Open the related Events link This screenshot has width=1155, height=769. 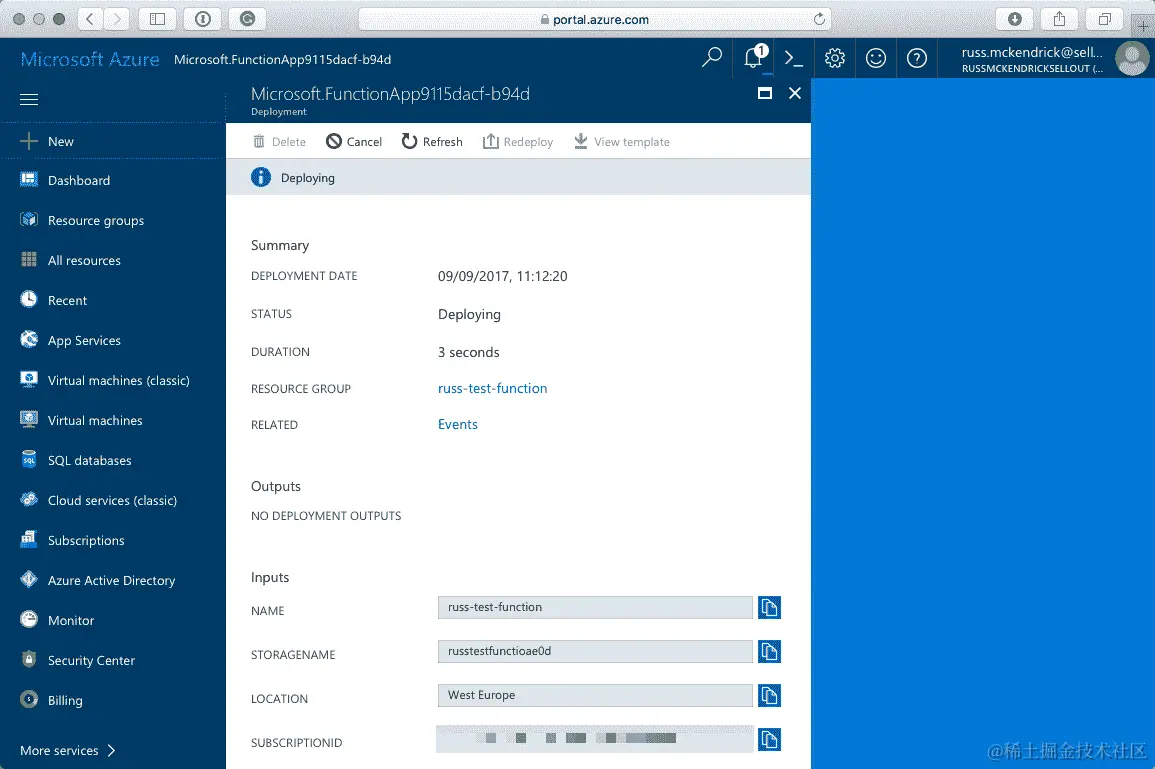click(x=457, y=424)
